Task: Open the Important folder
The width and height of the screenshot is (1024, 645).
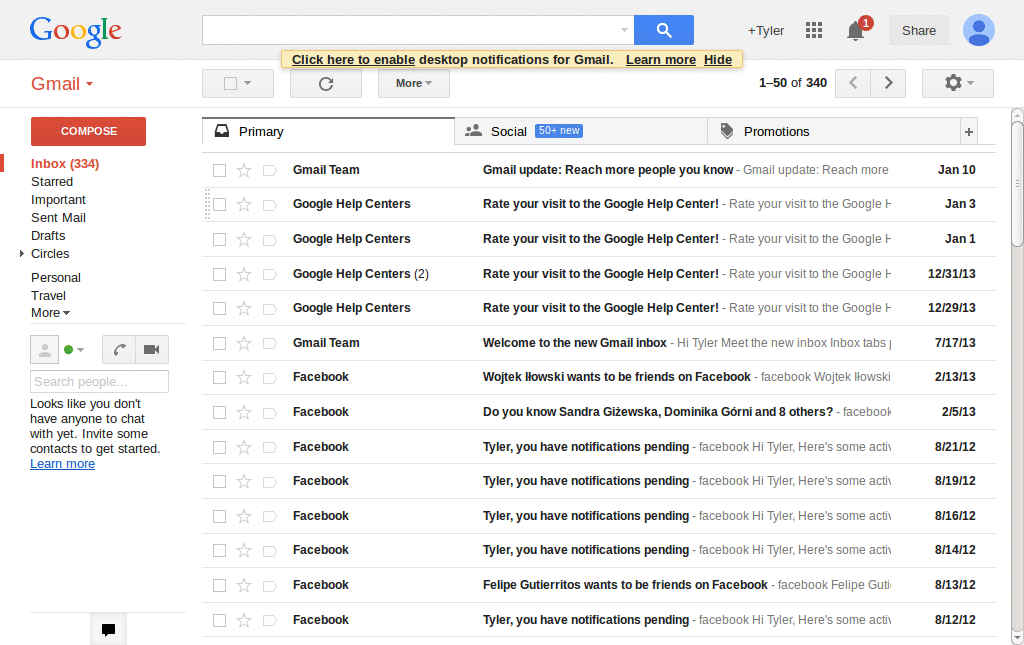Action: point(58,200)
